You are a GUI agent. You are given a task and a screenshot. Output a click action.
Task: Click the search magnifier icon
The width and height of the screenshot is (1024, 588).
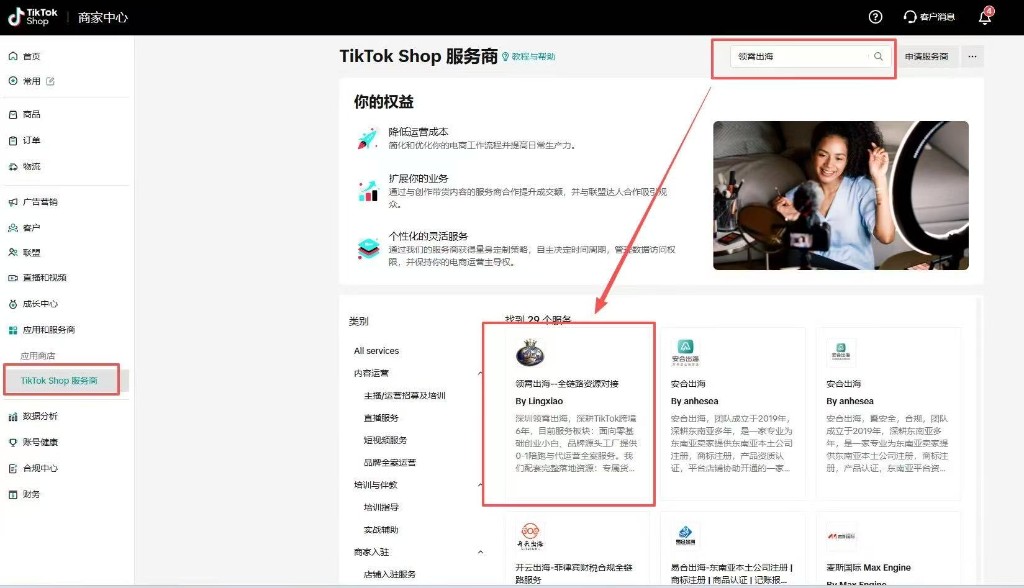click(878, 56)
